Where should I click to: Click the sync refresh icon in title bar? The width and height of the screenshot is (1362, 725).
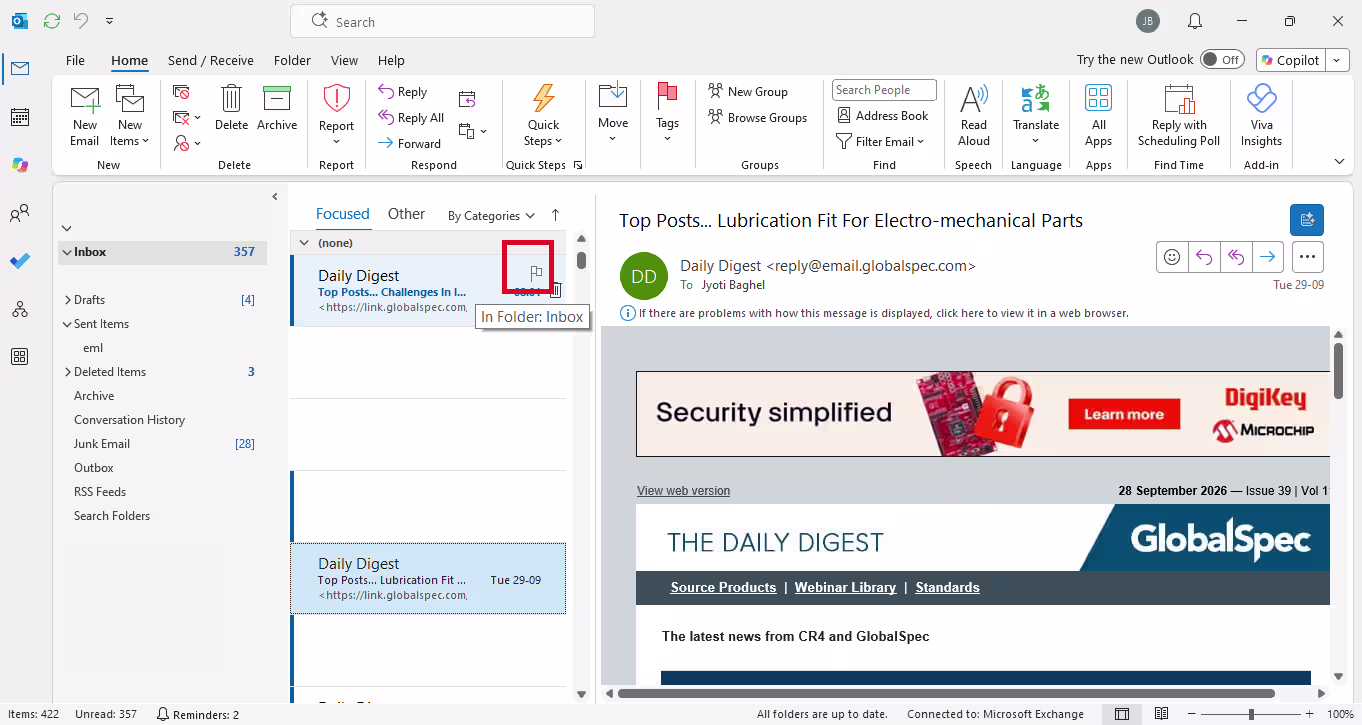pyautogui.click(x=51, y=21)
